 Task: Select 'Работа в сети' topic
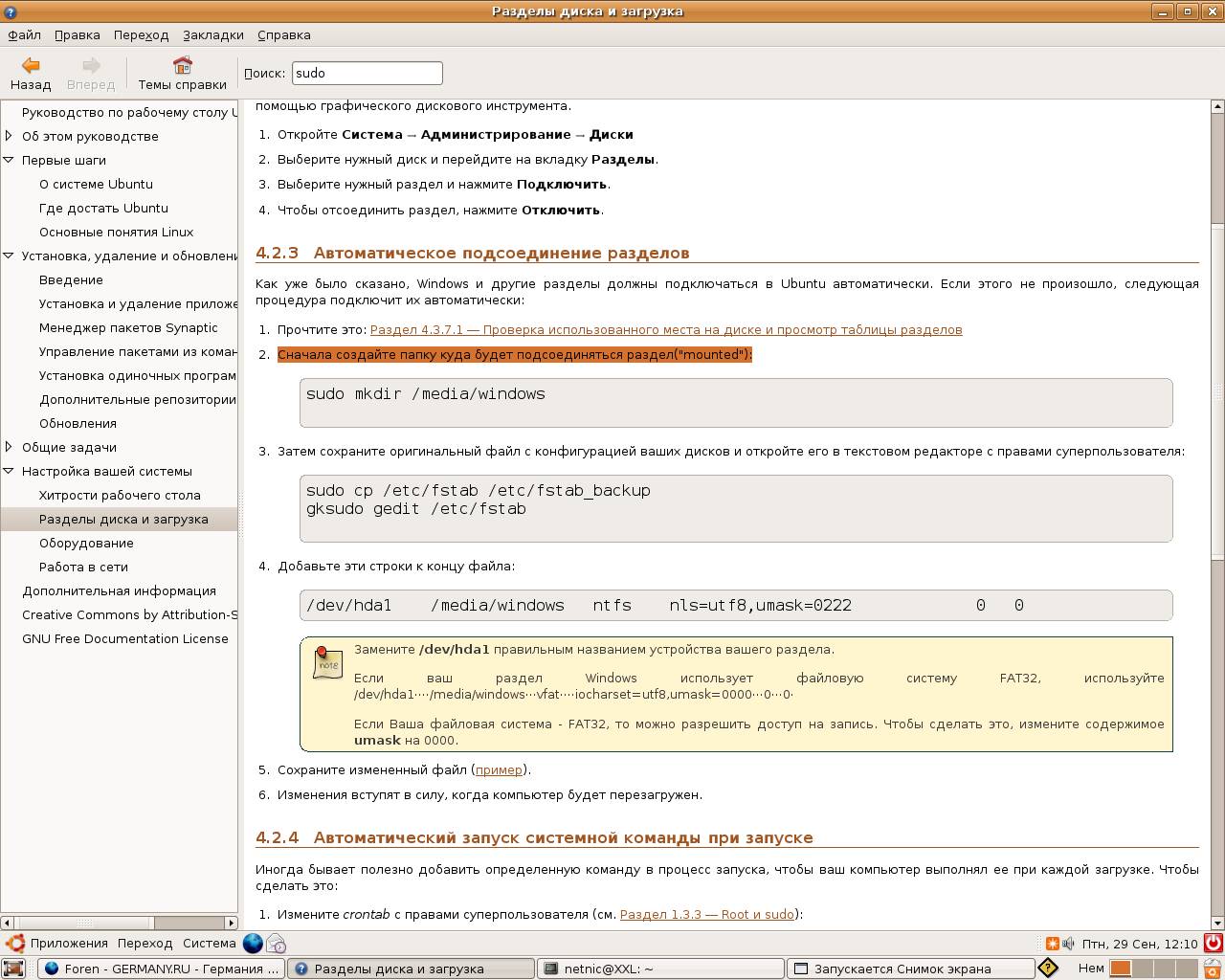[83, 567]
